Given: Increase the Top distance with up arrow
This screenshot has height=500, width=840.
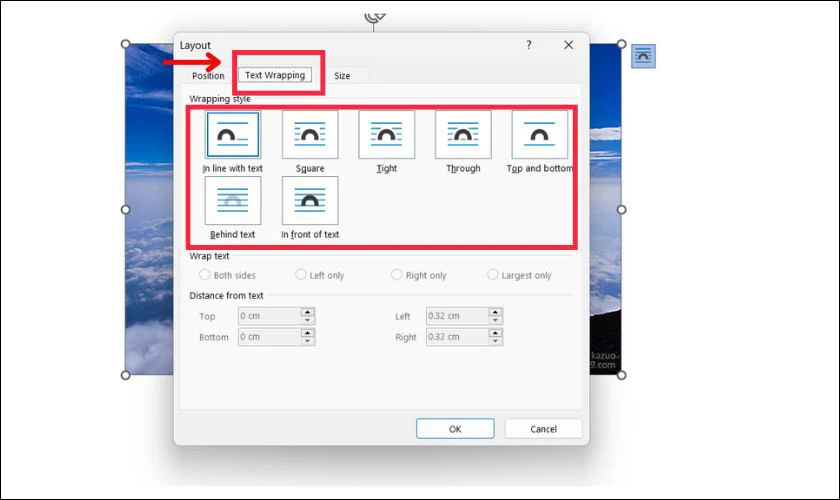Looking at the screenshot, I should (308, 312).
